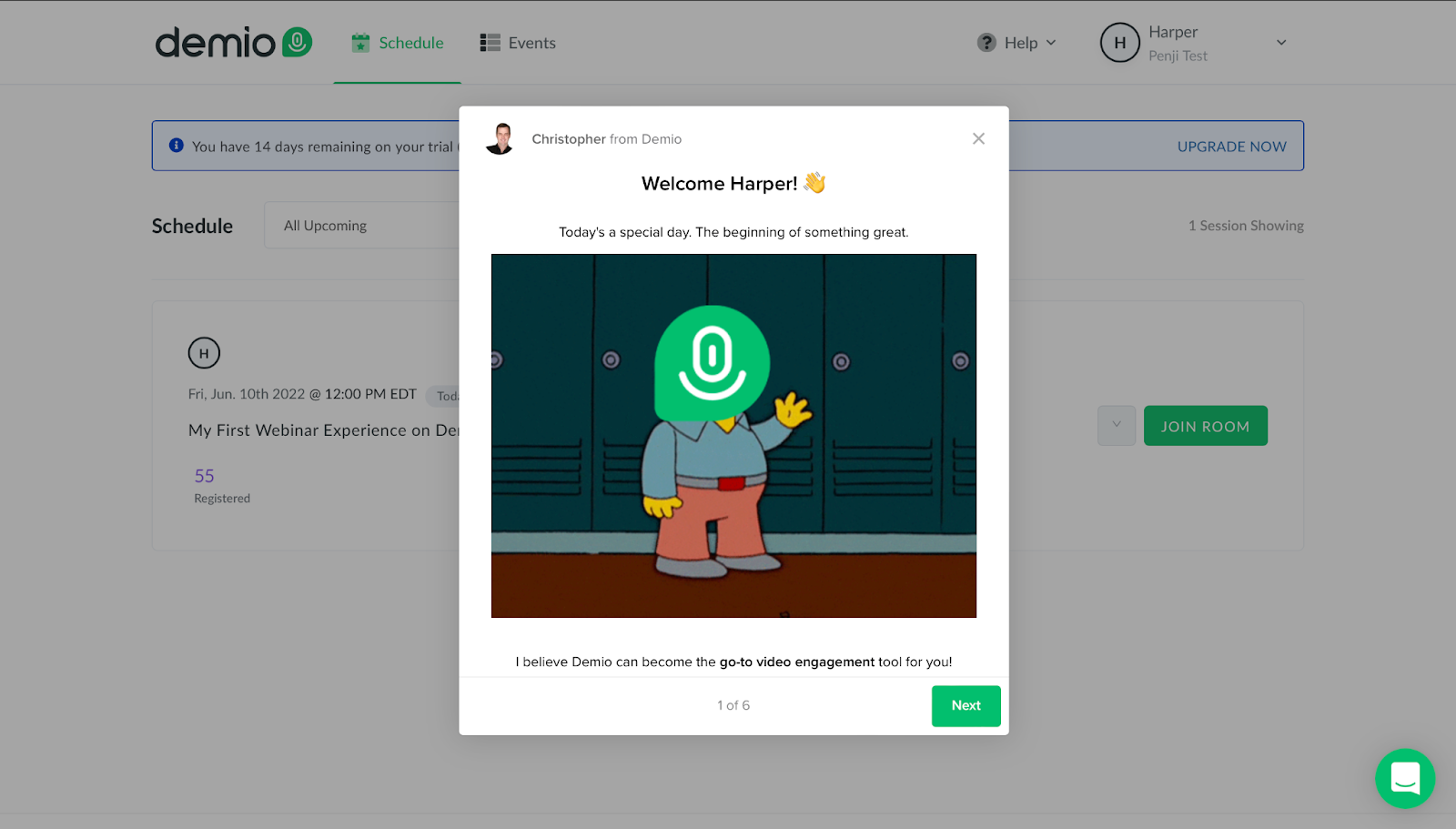
Task: Click 'Christopher from Demio' sender name
Action: (x=607, y=139)
